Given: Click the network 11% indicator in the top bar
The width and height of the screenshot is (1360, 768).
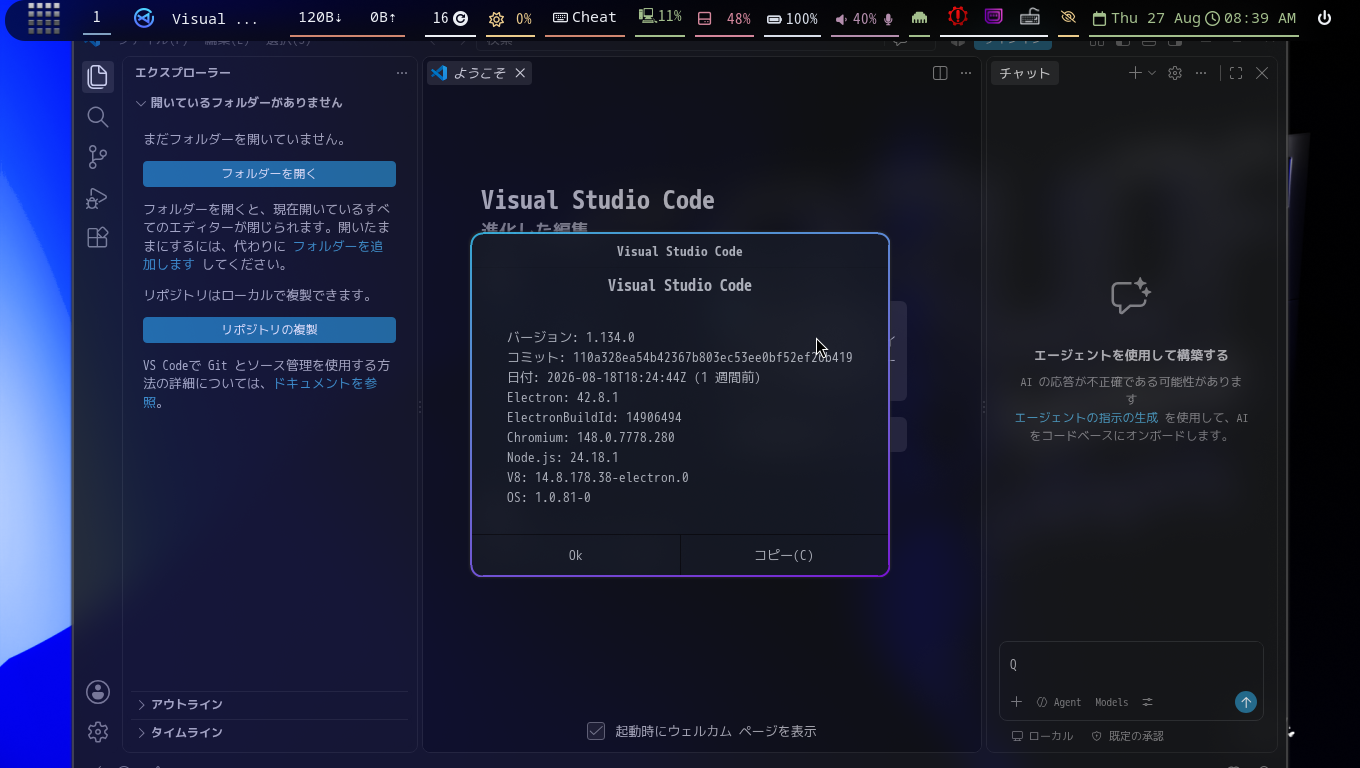Looking at the screenshot, I should pos(659,18).
